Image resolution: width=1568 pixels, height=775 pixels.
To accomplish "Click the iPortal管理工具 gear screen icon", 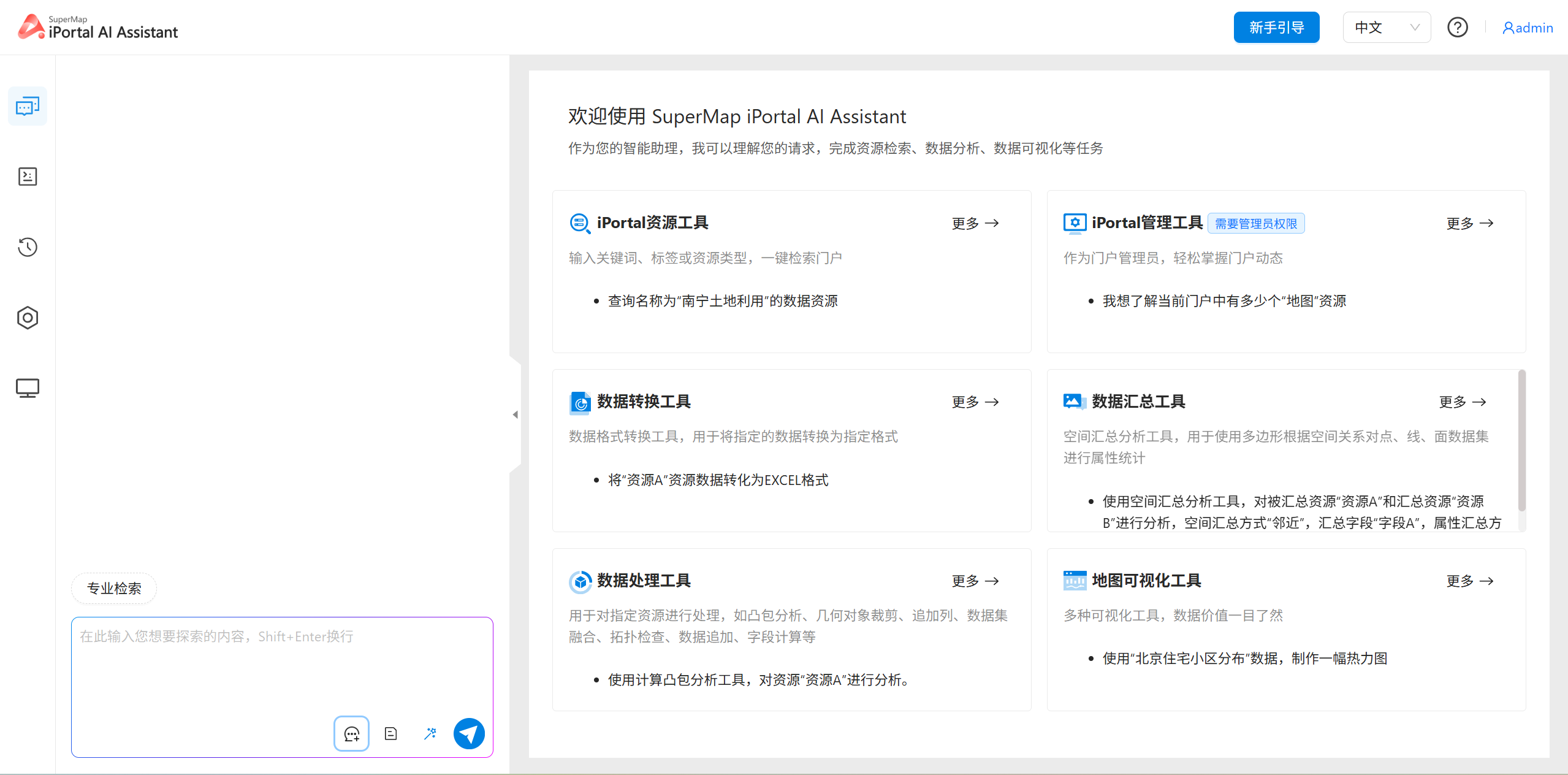I will click(x=1075, y=223).
